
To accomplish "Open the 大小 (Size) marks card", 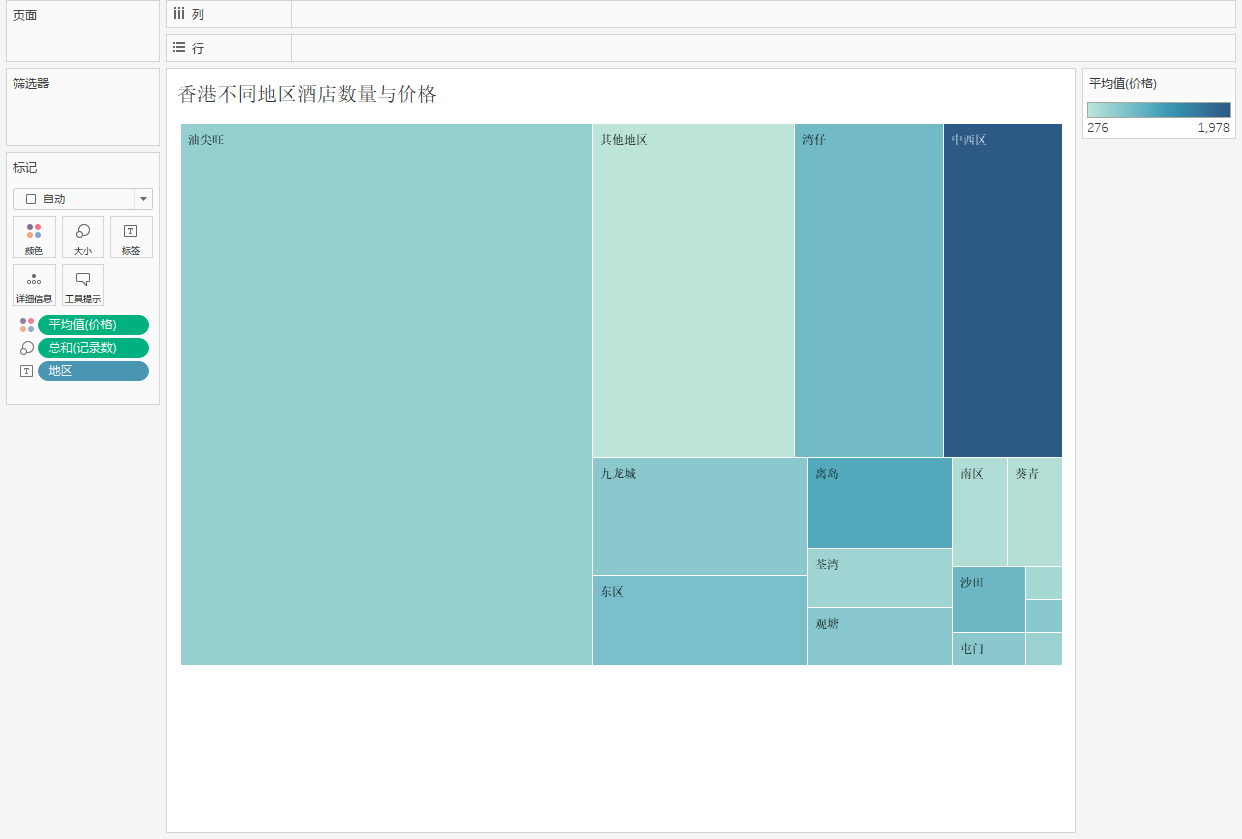I will point(83,237).
